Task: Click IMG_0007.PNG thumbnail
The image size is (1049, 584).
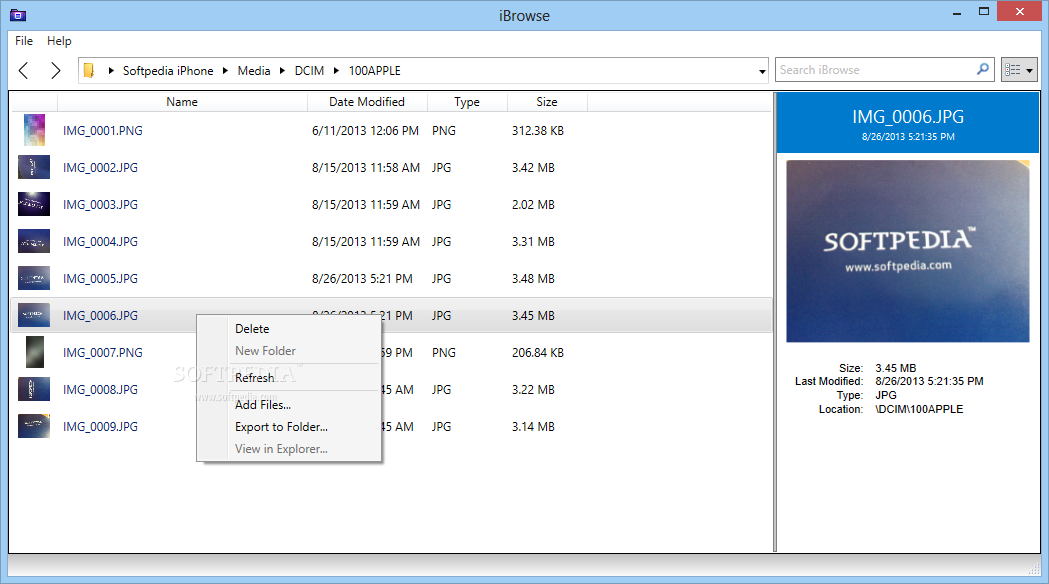Action: pos(34,352)
